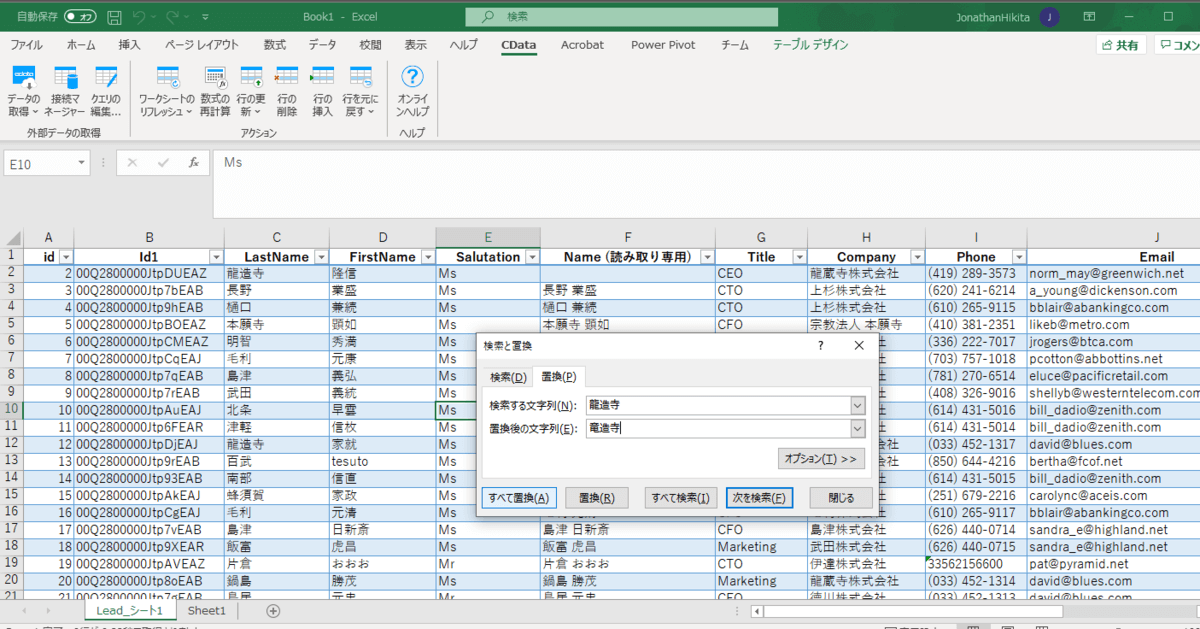The height and width of the screenshot is (629, 1200).
Task: Switch to the Sheet1 worksheet tab
Action: (x=207, y=610)
